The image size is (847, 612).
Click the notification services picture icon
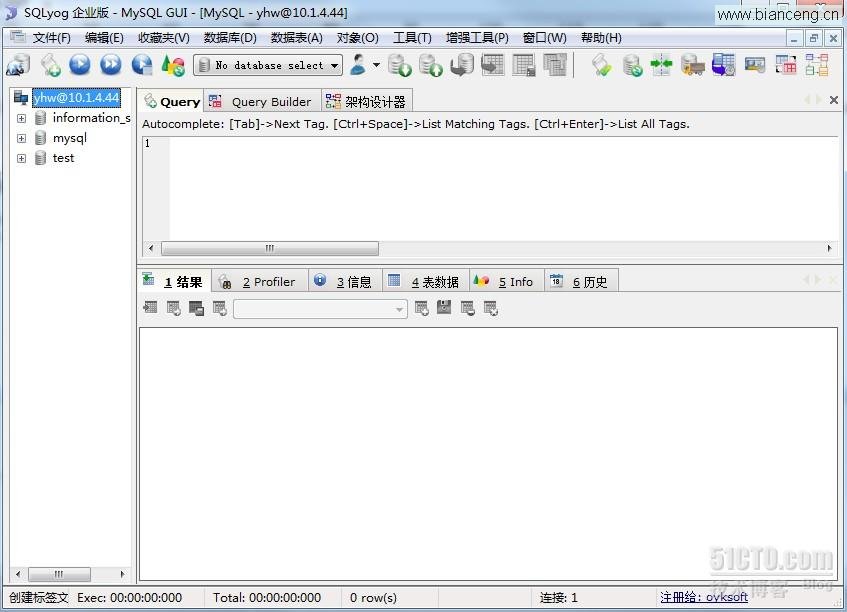click(x=755, y=65)
